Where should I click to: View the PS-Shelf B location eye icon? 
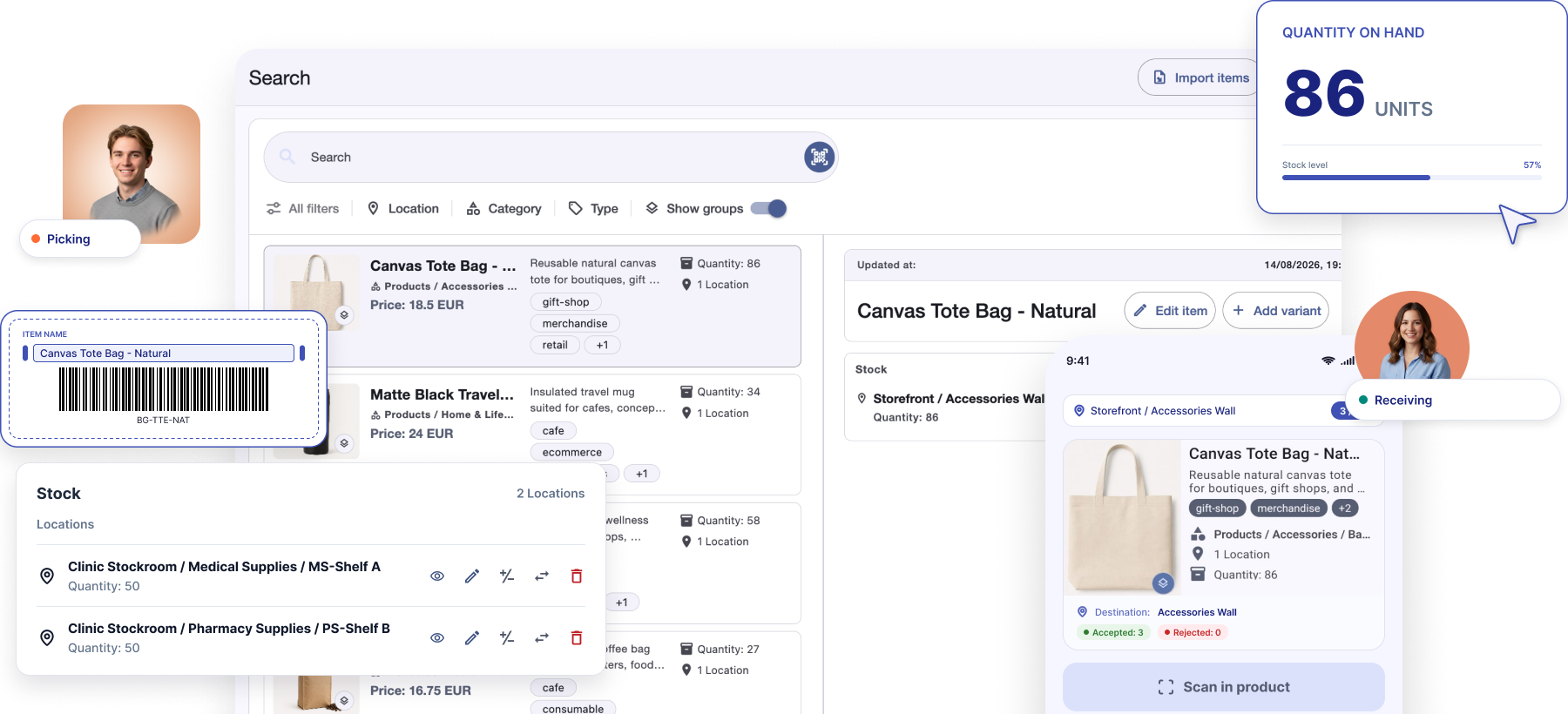437,638
